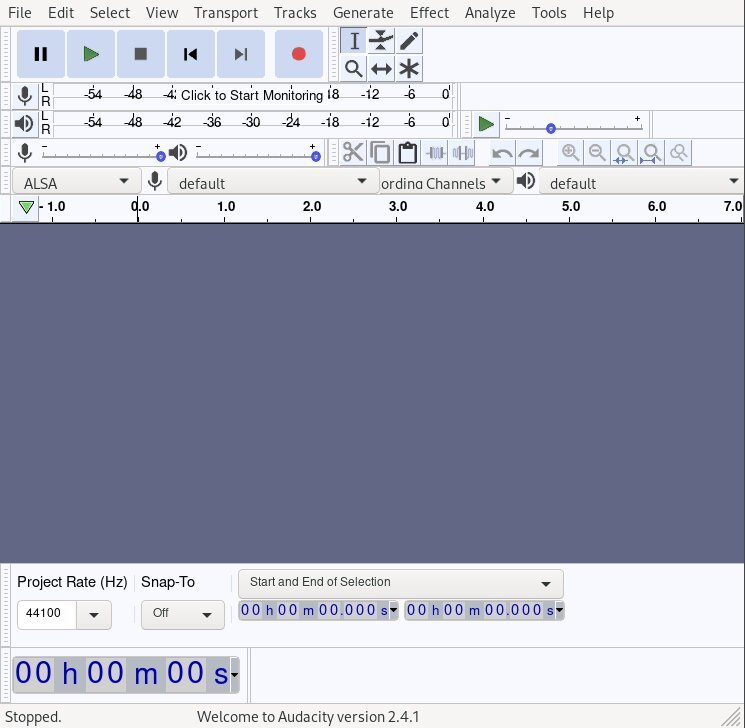
Task: Click Trim audio outside selection icon
Action: click(435, 153)
